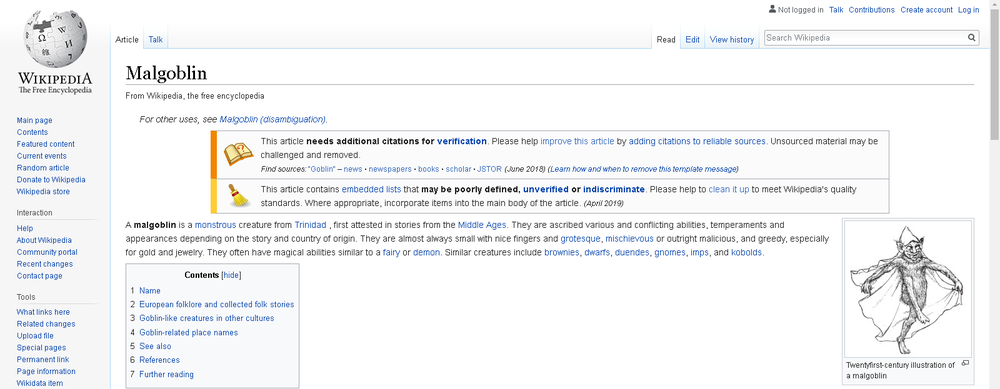Open What links here

[43, 312]
